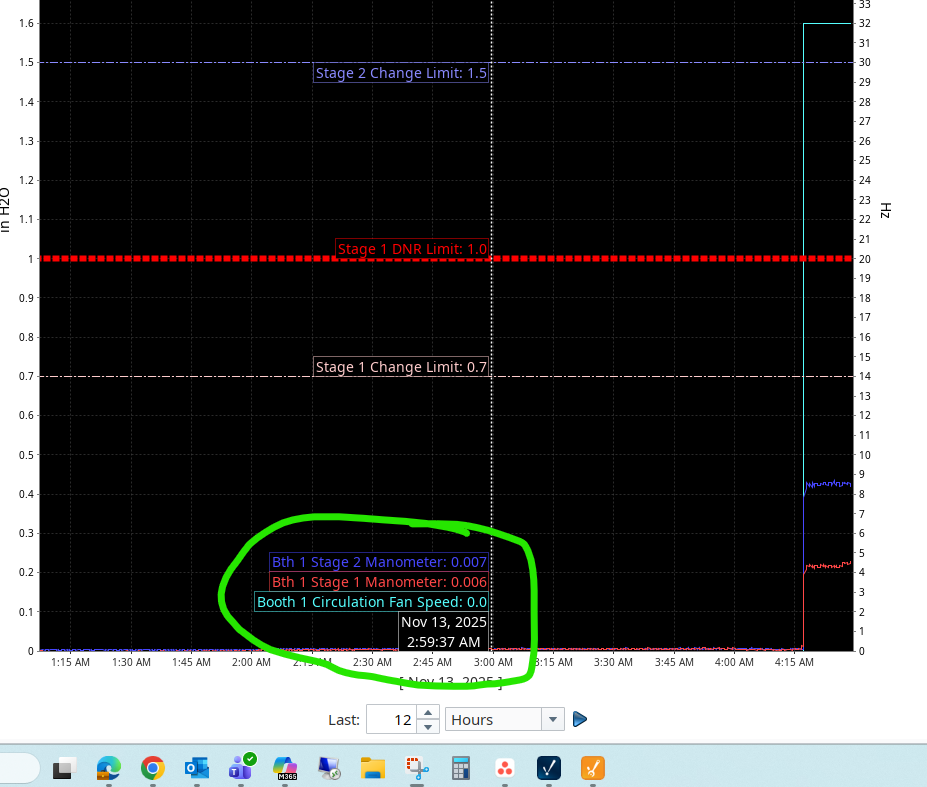
Task: Expand the Hours unit dropdown
Action: pos(553,720)
